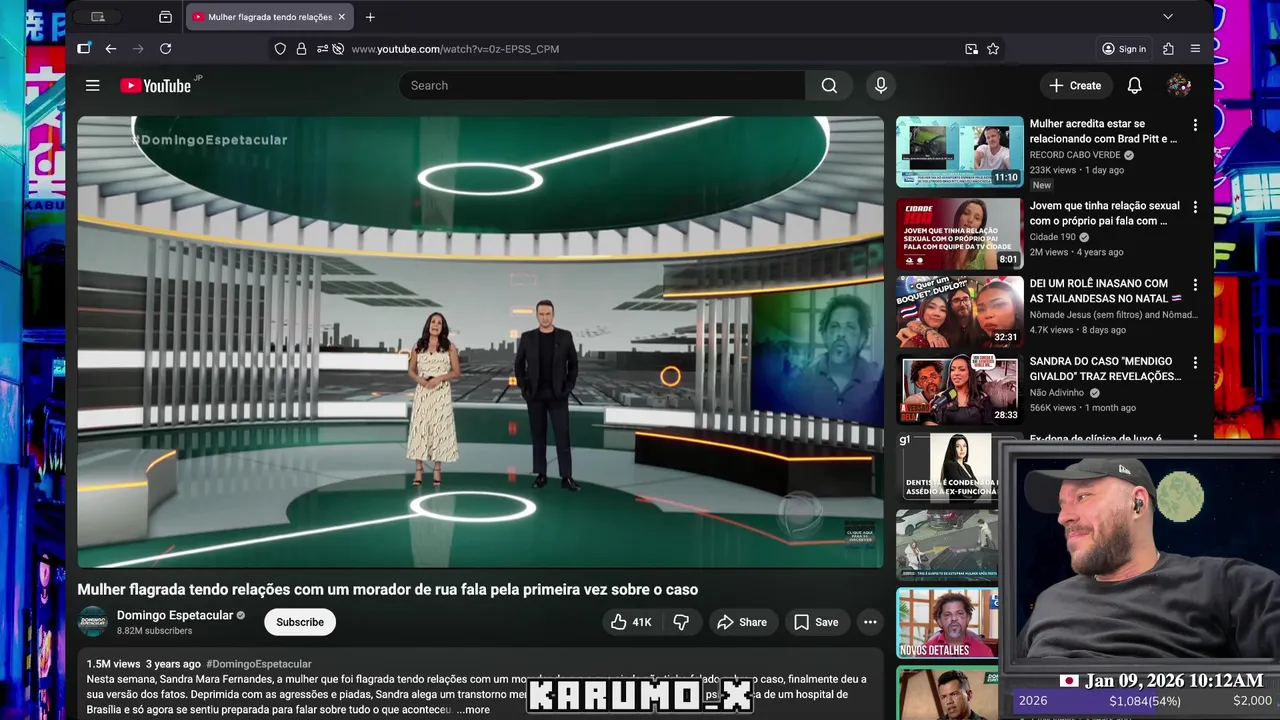The image size is (1280, 720).
Task: Share the video
Action: click(742, 622)
